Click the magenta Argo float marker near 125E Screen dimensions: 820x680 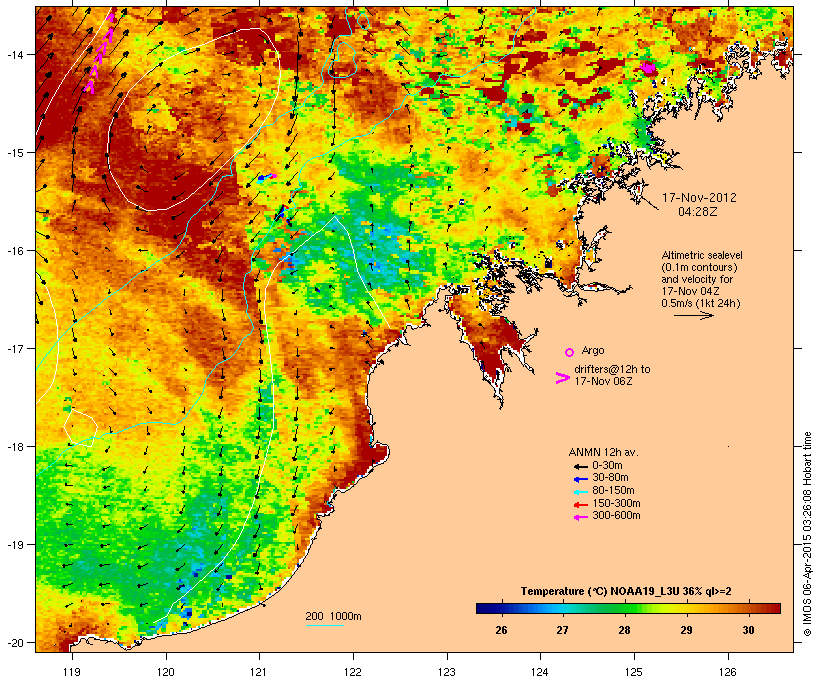(x=648, y=67)
